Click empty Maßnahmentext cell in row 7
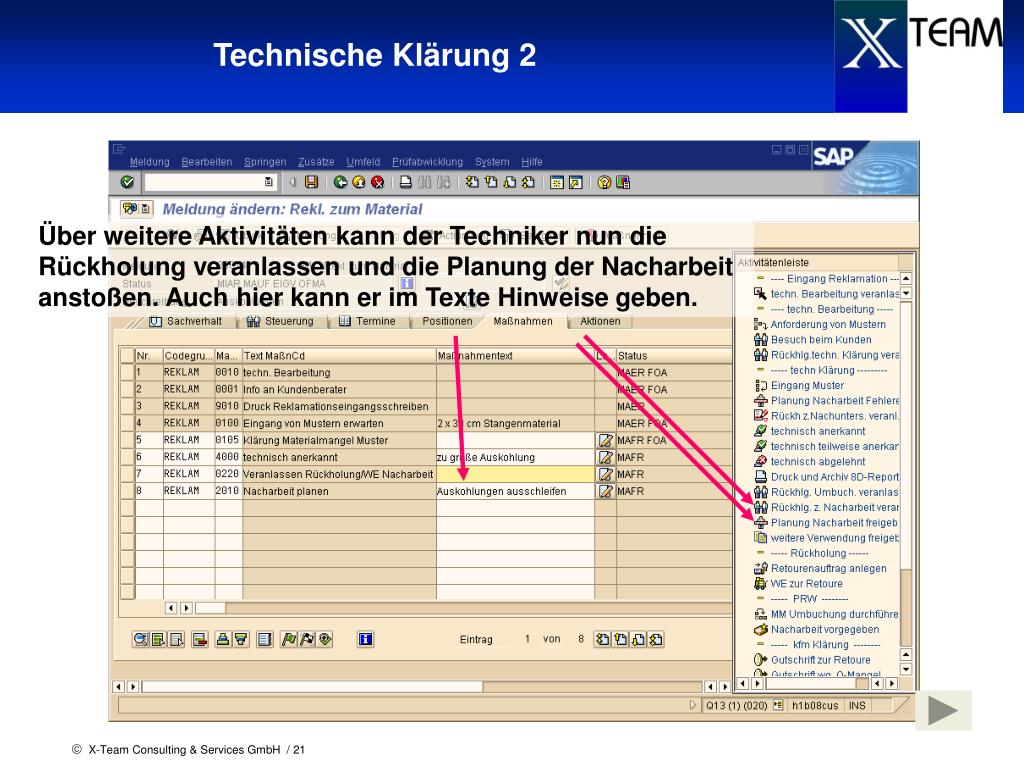 (x=515, y=474)
